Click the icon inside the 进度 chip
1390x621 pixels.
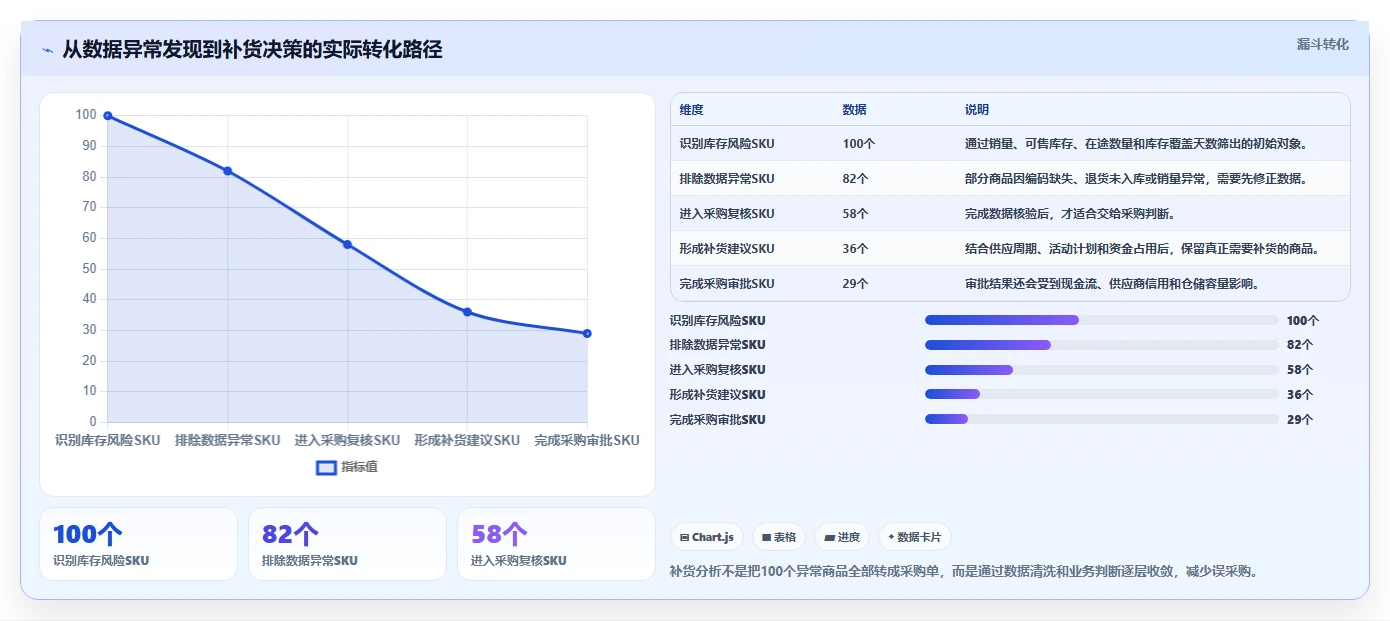[x=829, y=538]
